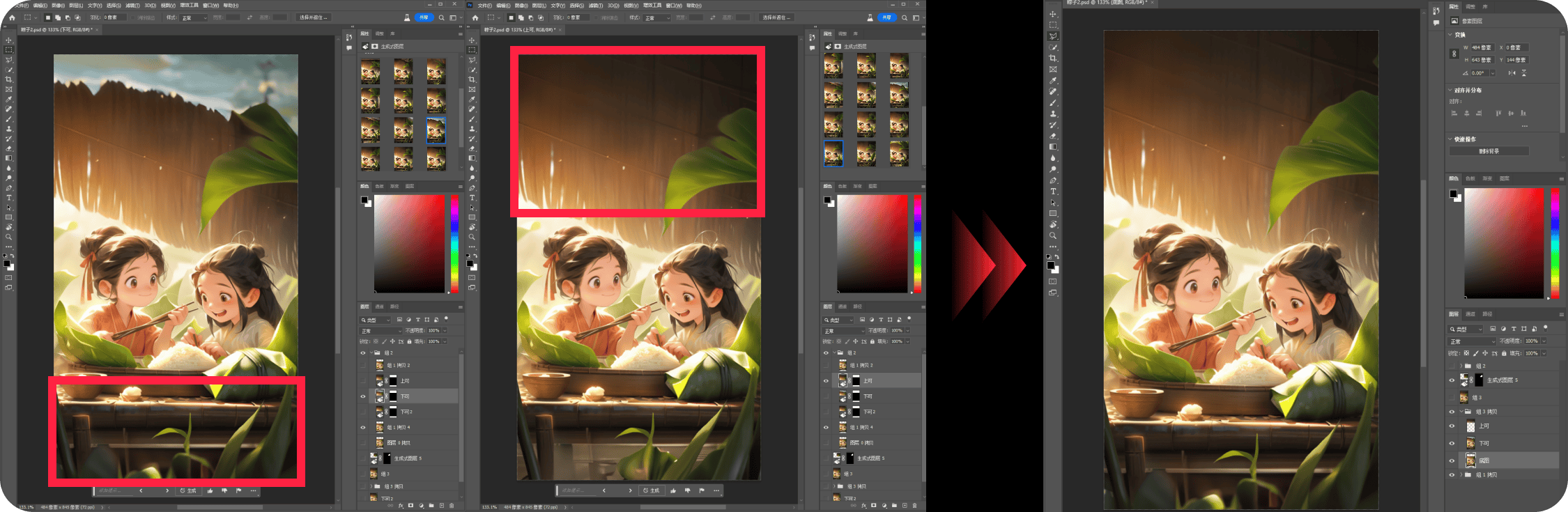Image resolution: width=1568 pixels, height=512 pixels.
Task: Collapse the 变换 section in Properties
Action: coord(1451,34)
